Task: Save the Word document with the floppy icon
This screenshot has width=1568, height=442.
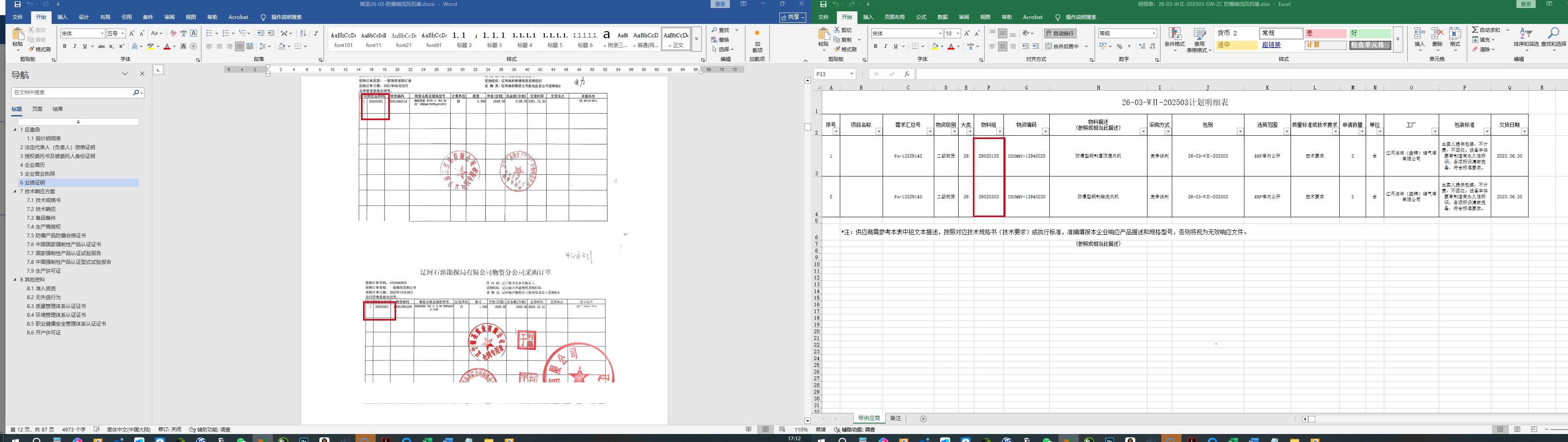Action: click(x=17, y=4)
